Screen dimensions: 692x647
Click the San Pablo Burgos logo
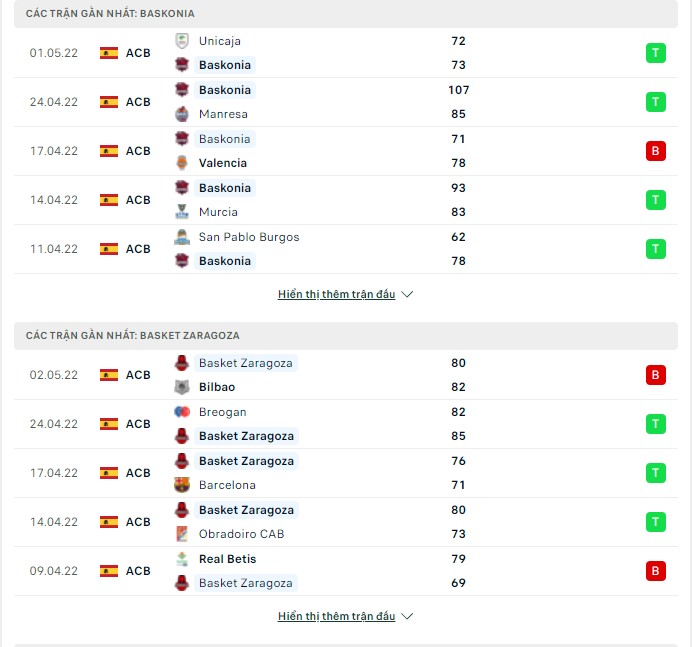(182, 237)
